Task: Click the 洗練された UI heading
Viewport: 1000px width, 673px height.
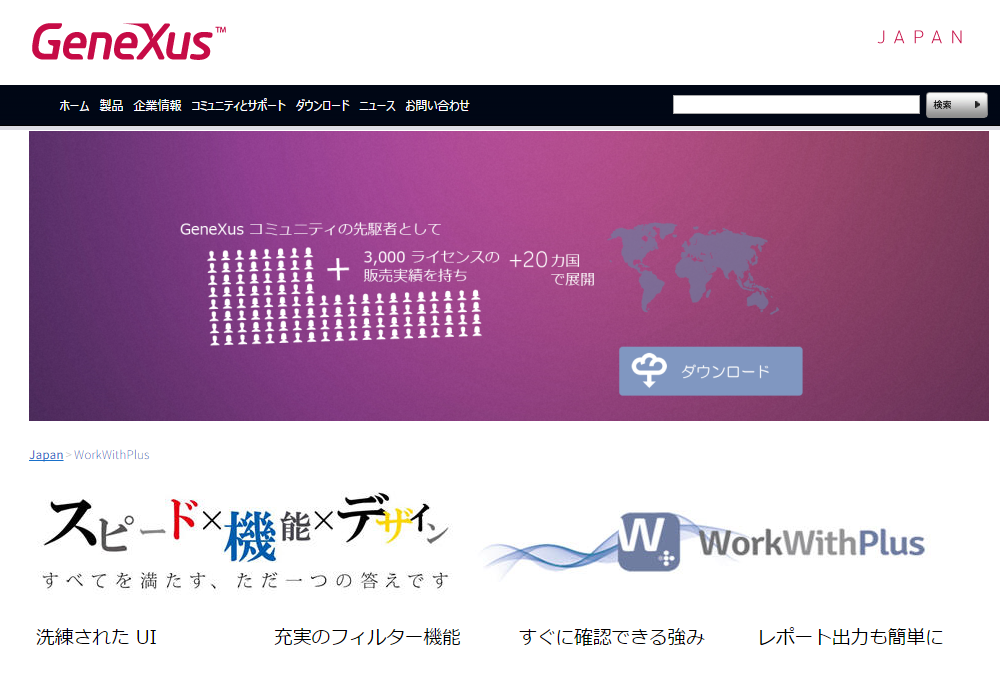Action: click(x=96, y=637)
